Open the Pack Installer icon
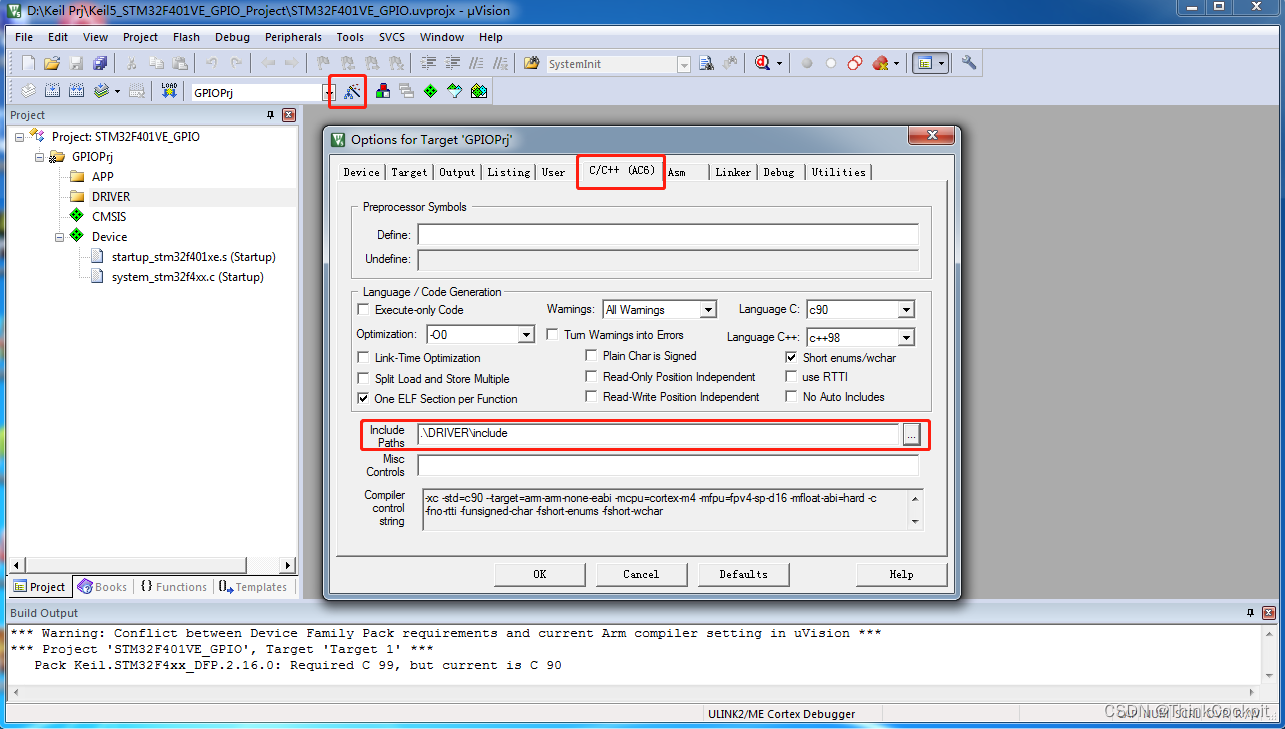Screen dimensions: 1285x729 [479, 91]
